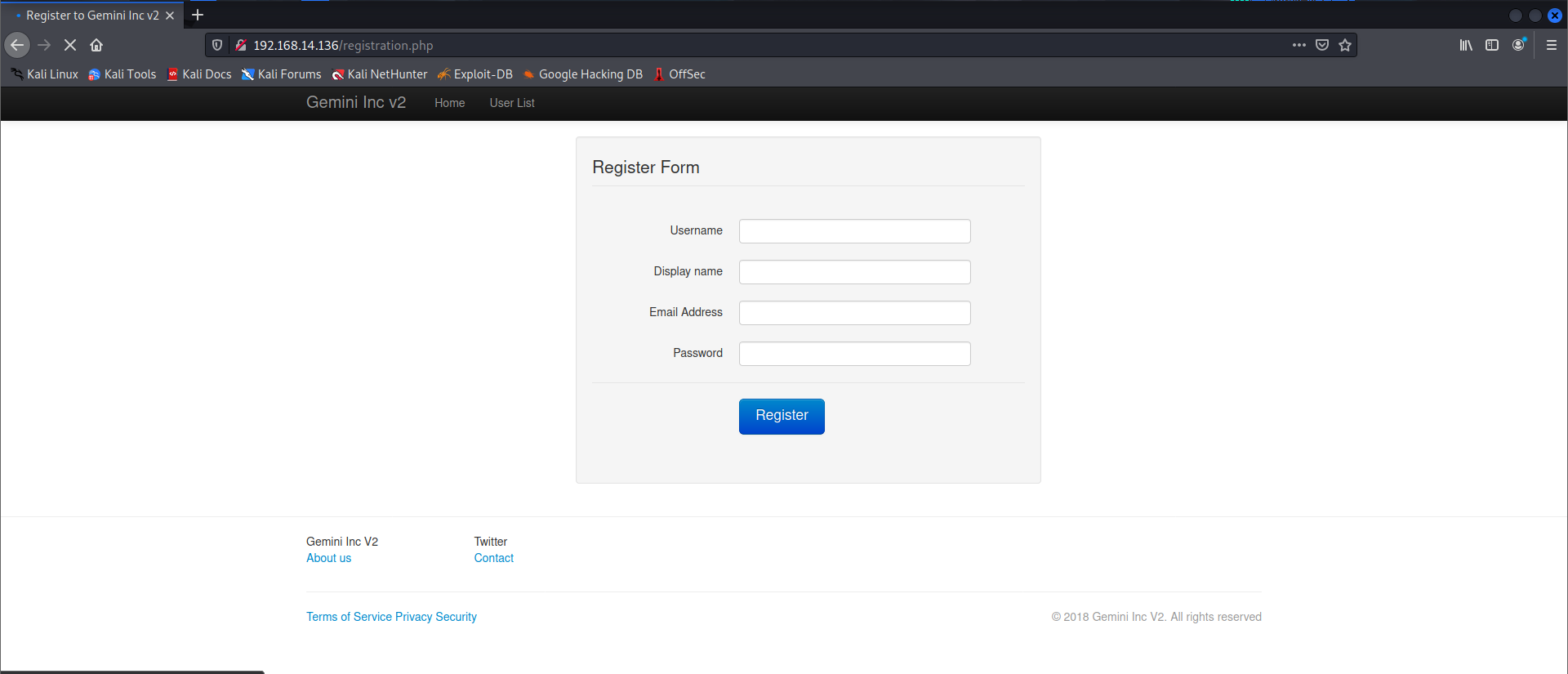The width and height of the screenshot is (1568, 674).
Task: Go to the browser home page icon
Action: pyautogui.click(x=96, y=46)
